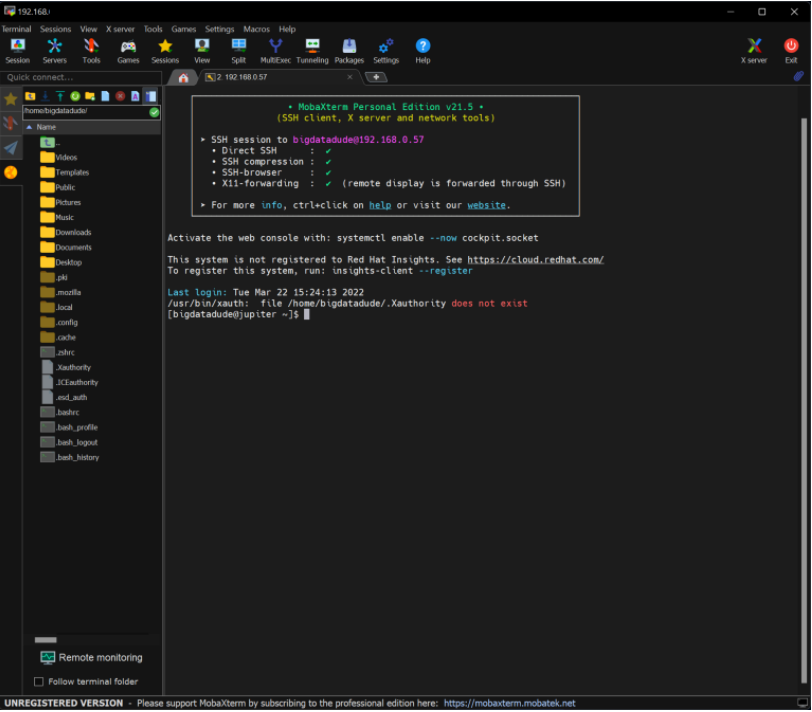Open the Settings gear toolbar icon
The height and width of the screenshot is (712, 812).
point(386,51)
